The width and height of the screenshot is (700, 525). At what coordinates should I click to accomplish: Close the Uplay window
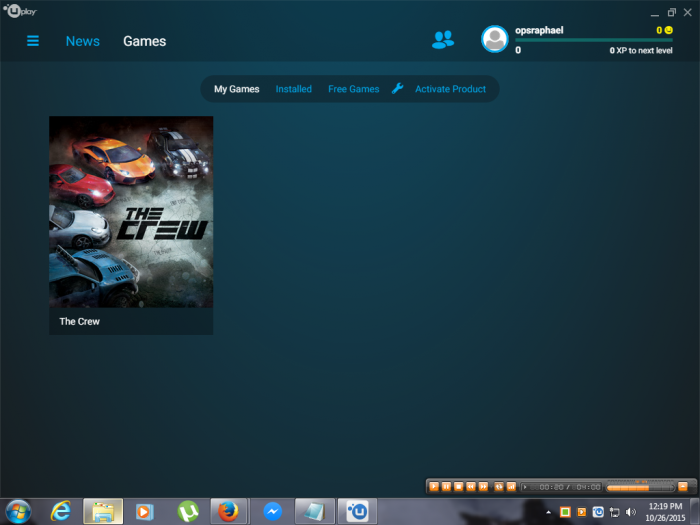pyautogui.click(x=688, y=12)
